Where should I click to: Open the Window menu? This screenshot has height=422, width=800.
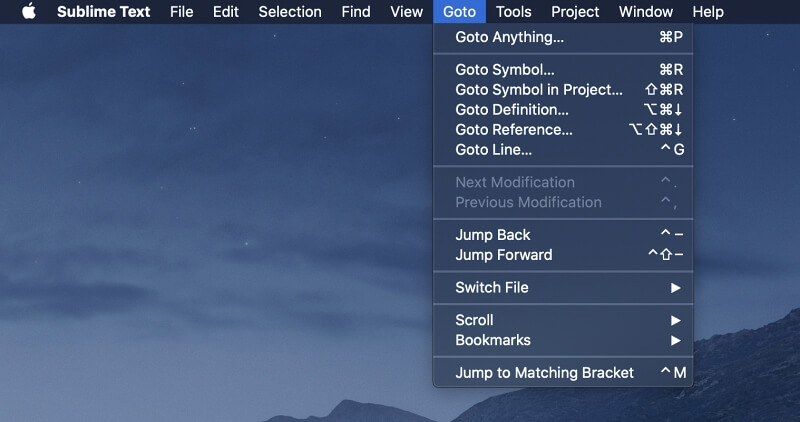[646, 11]
